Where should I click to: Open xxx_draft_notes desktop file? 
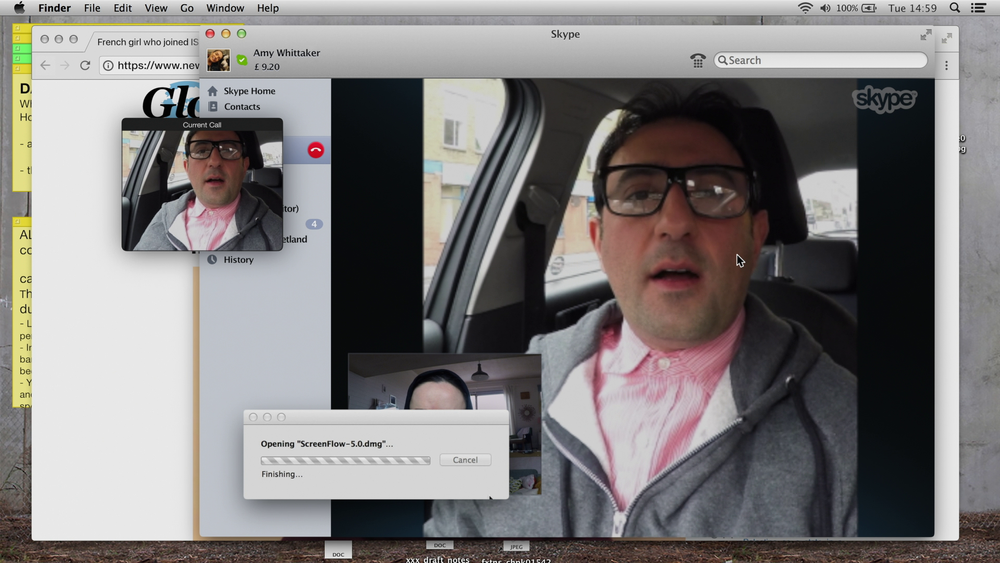(x=438, y=552)
